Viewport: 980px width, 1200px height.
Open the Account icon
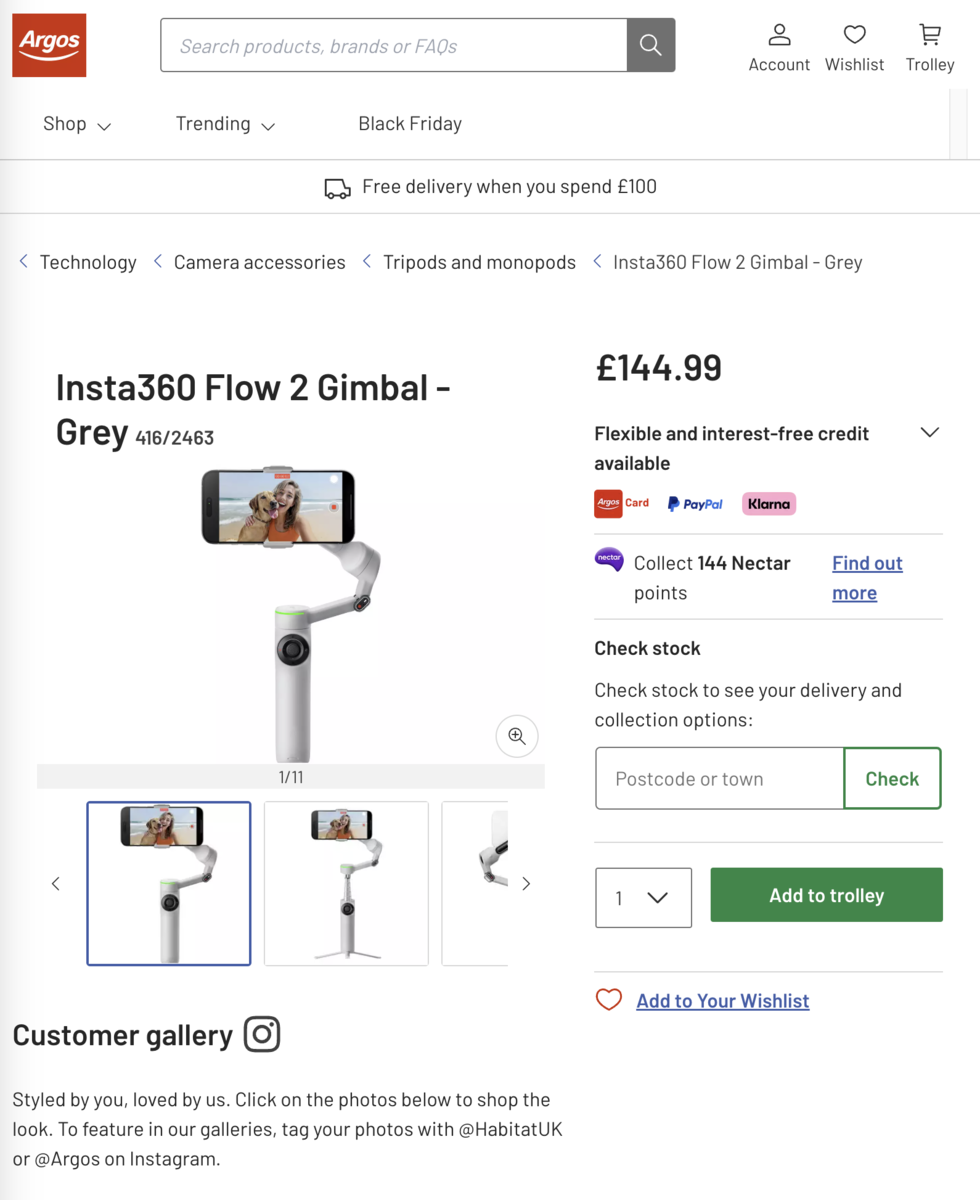779,36
